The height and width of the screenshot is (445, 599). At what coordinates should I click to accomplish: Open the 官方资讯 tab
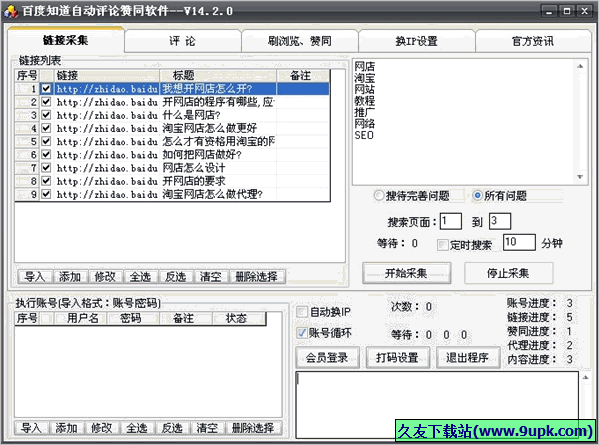point(533,41)
